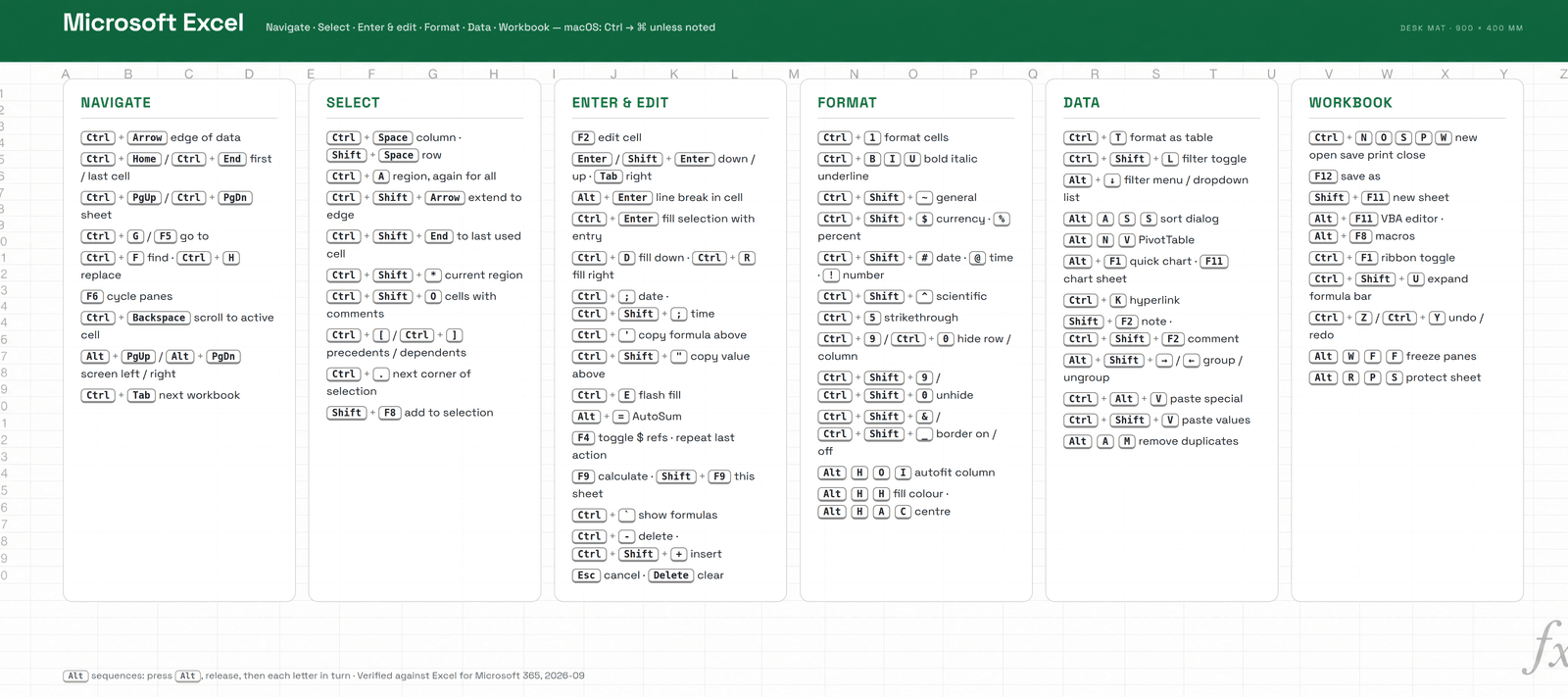Click the Home keycap

[x=145, y=159]
